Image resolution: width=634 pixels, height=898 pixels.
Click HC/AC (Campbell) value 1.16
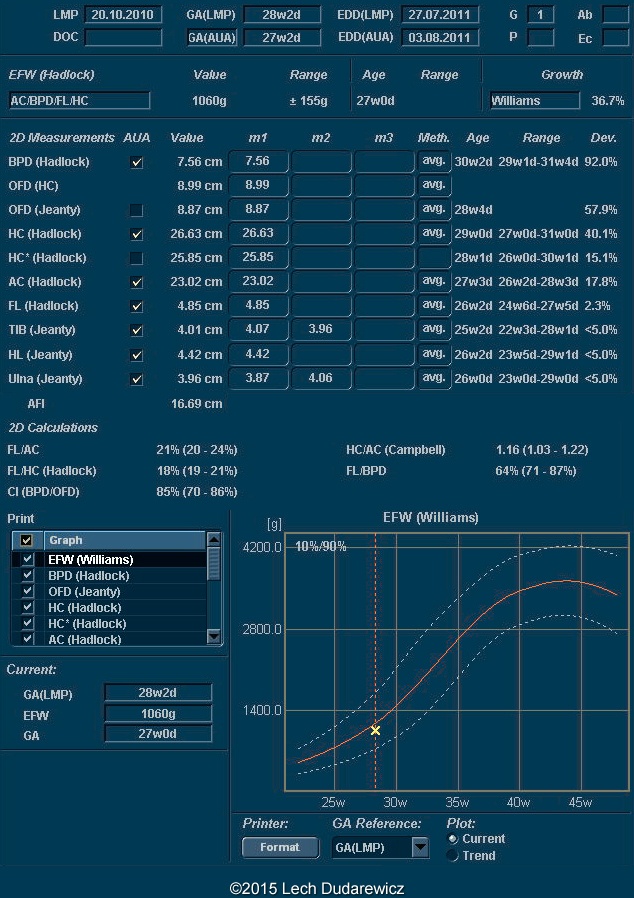pyautogui.click(x=506, y=450)
